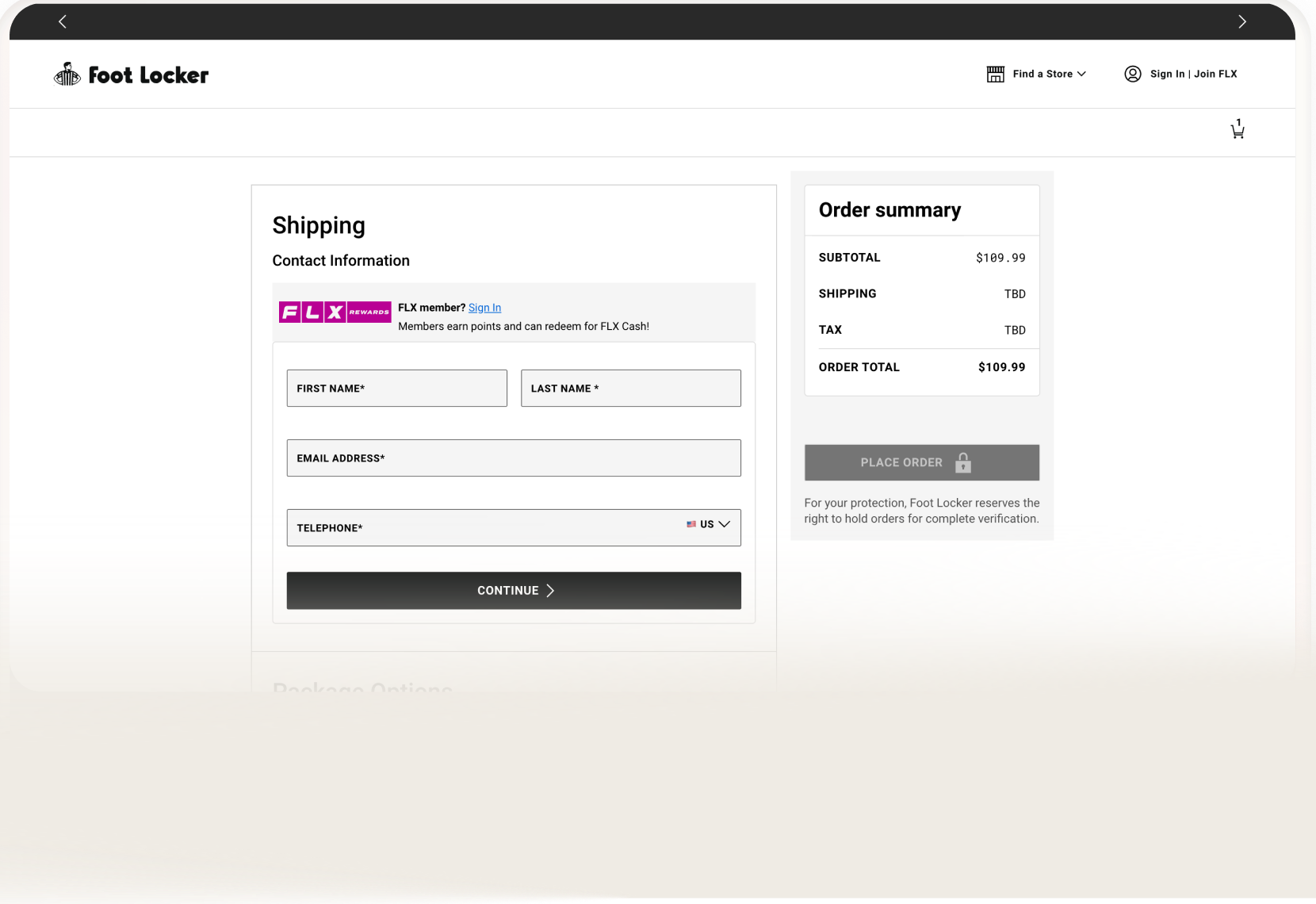Click the padlock icon on Place Order
This screenshot has height=904, width=1316.
(963, 462)
